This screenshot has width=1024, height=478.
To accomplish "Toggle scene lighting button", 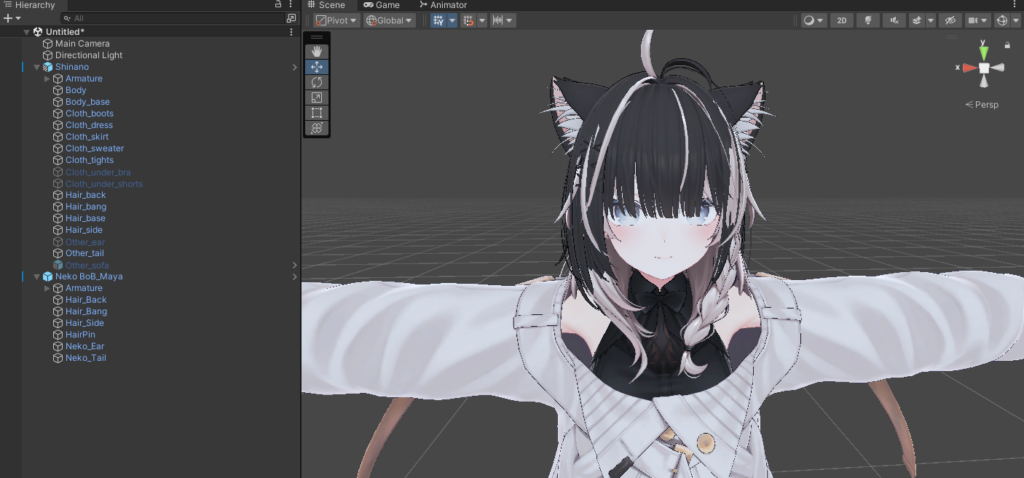I will pos(868,20).
